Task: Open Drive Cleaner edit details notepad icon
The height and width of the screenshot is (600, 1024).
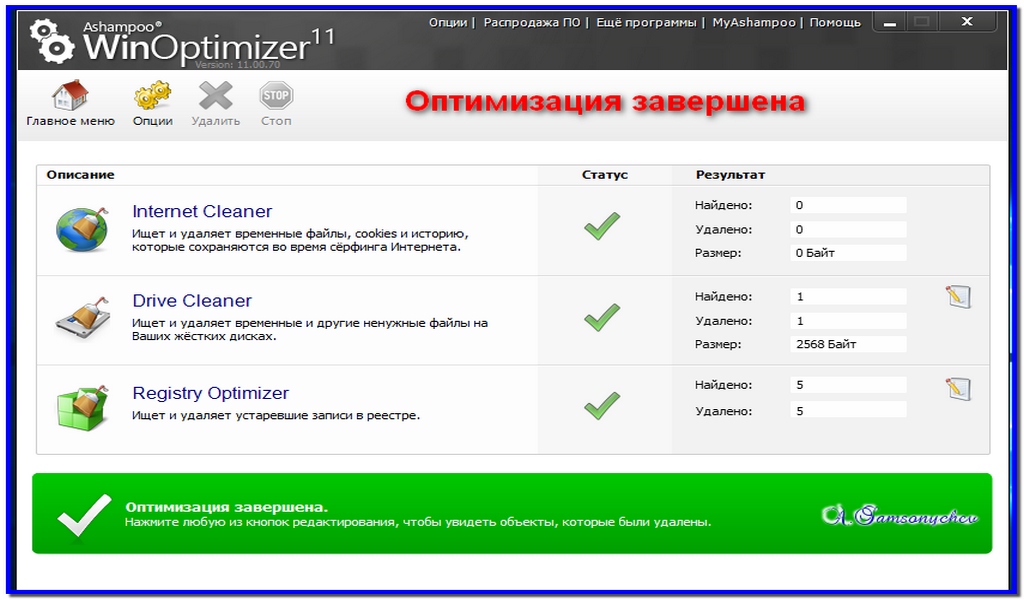Action: [x=958, y=296]
